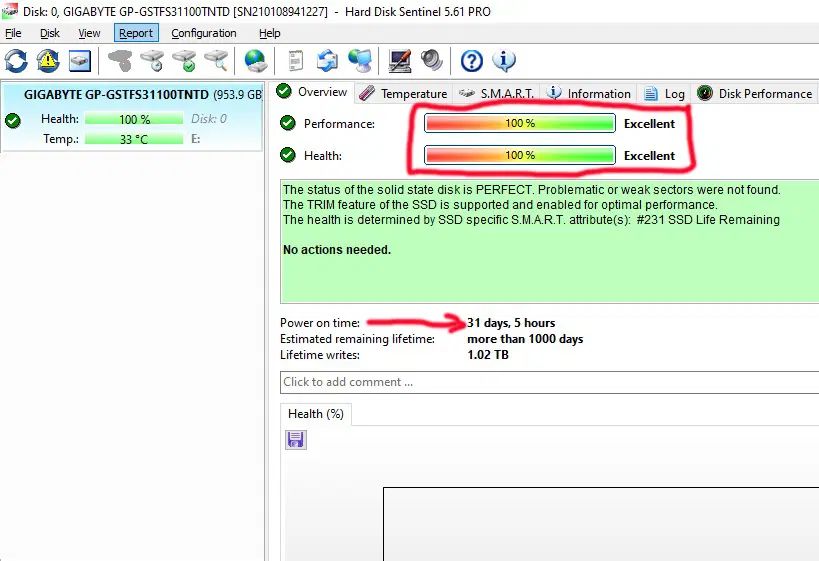
Task: Click the speaker sound toolbar icon
Action: pyautogui.click(x=431, y=61)
